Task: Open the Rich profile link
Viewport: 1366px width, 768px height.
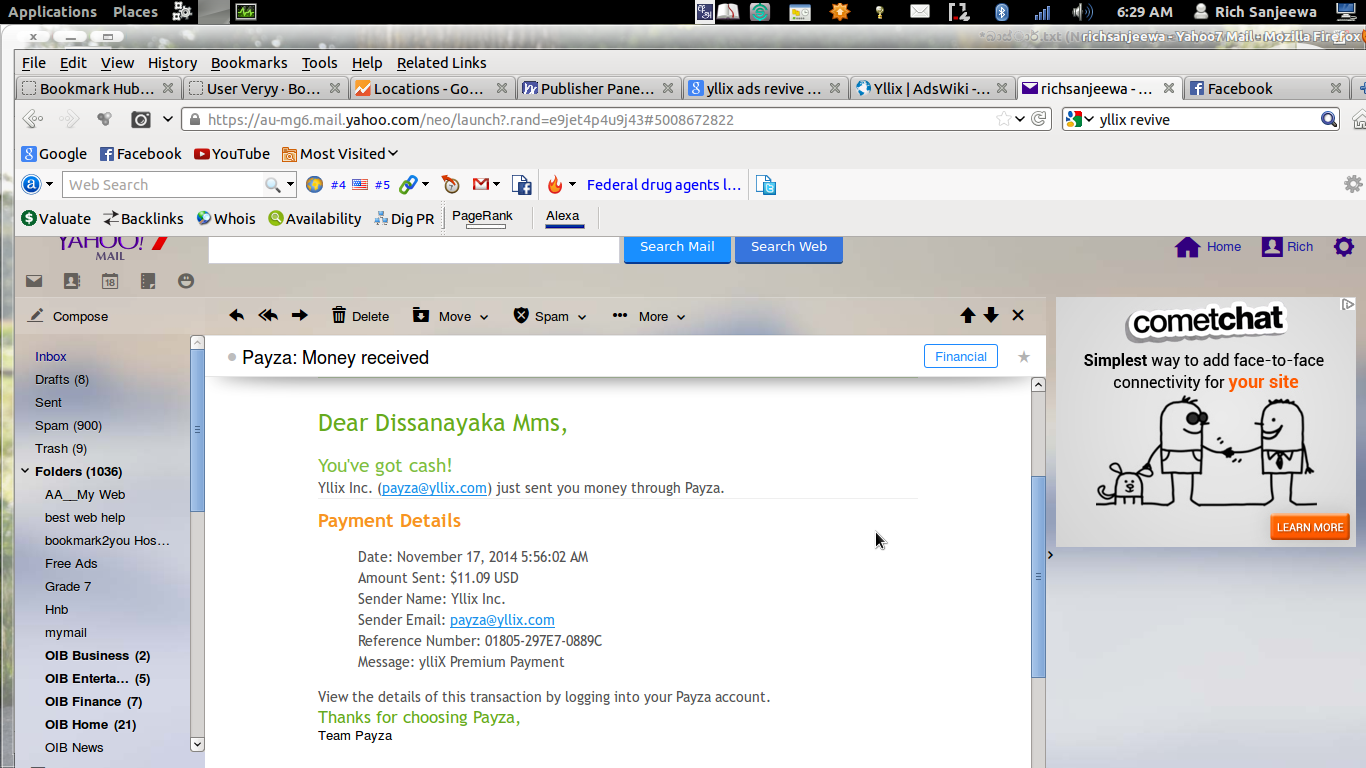Action: point(1288,247)
